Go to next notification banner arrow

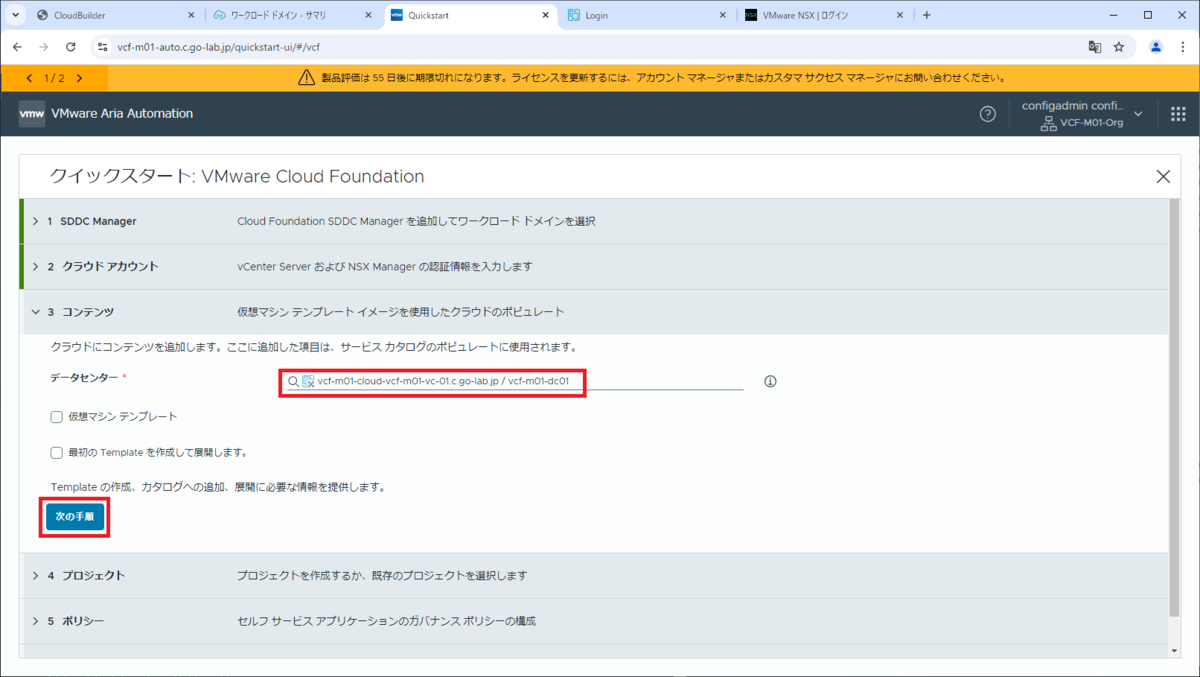click(x=79, y=78)
